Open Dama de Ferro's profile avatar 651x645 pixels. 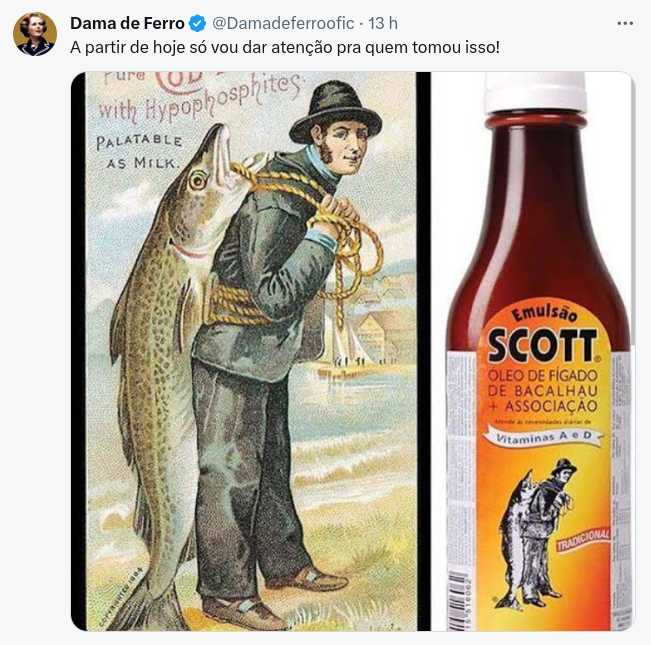(x=35, y=34)
